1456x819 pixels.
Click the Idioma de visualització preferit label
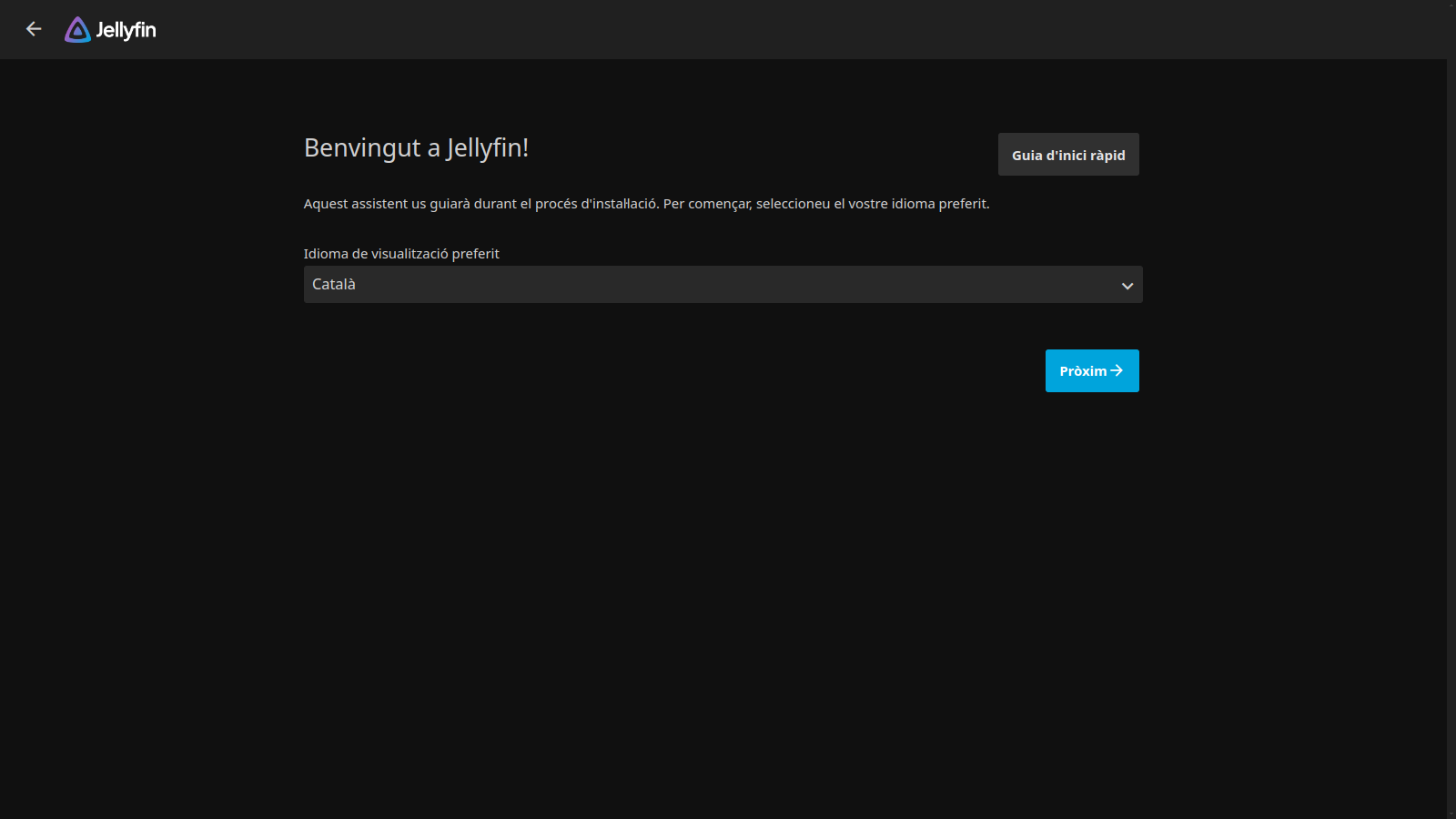401,254
